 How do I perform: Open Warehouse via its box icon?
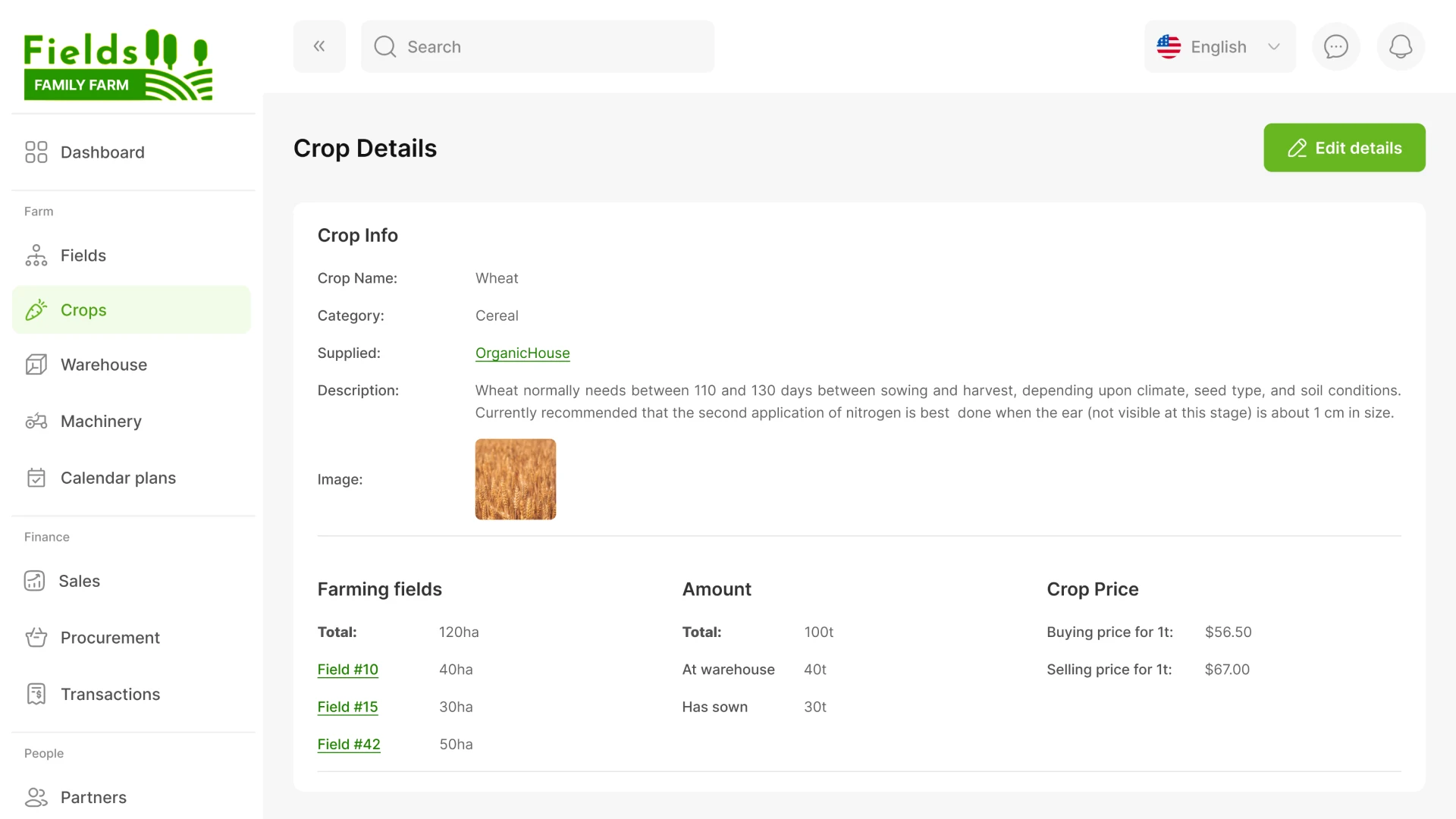36,364
